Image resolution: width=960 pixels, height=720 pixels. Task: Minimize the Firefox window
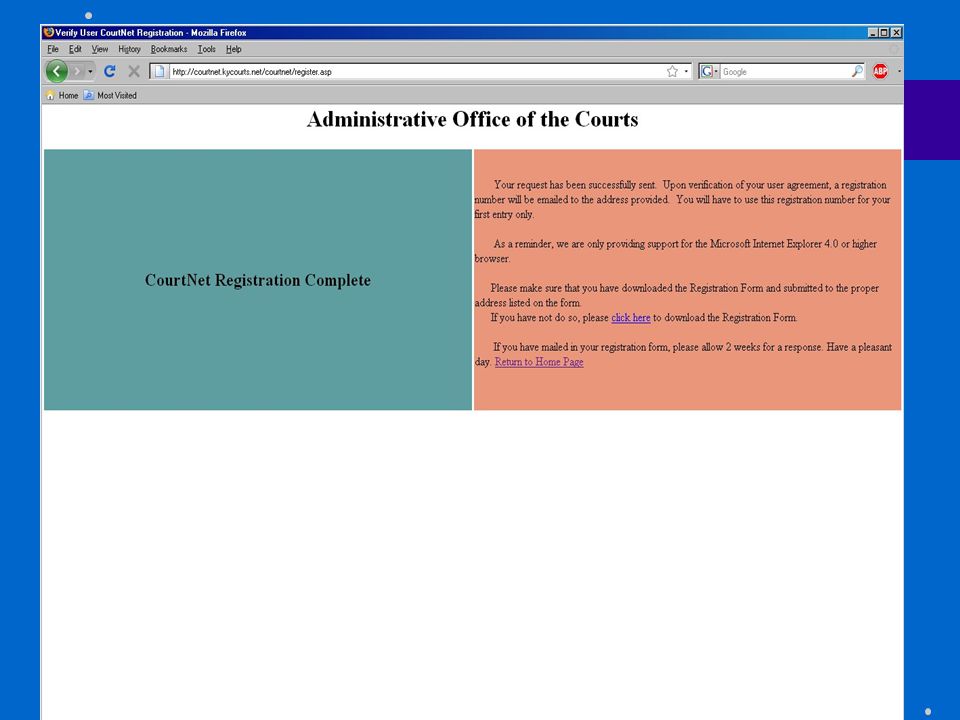pyautogui.click(x=872, y=32)
